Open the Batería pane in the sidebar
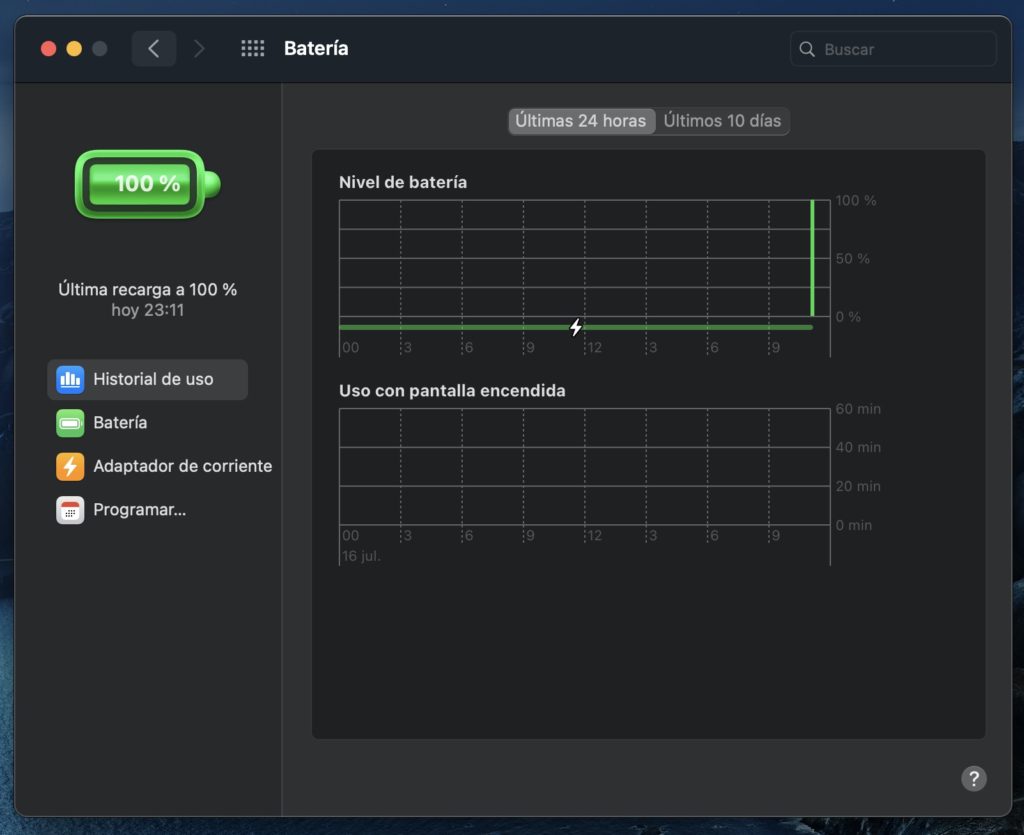 [120, 422]
